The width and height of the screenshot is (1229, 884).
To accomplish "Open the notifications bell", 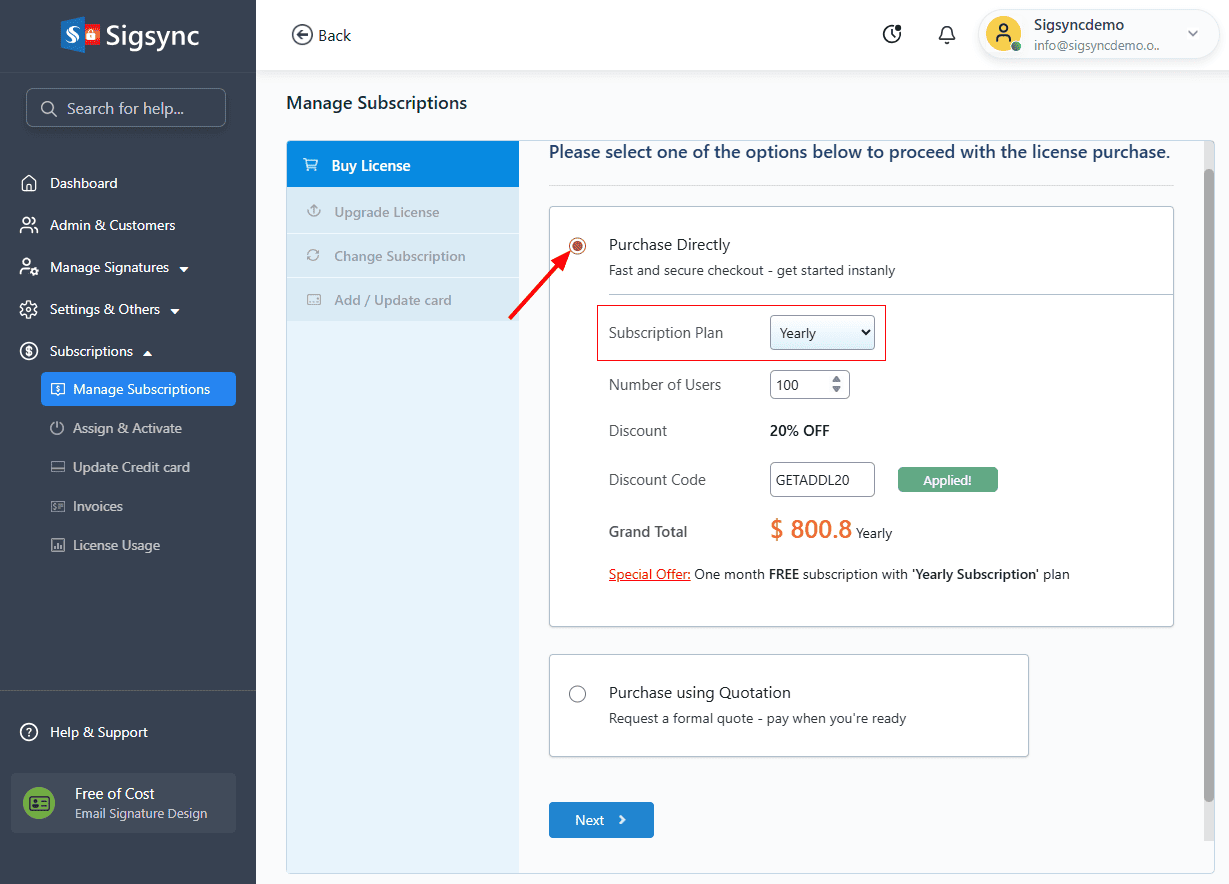I will 947,35.
